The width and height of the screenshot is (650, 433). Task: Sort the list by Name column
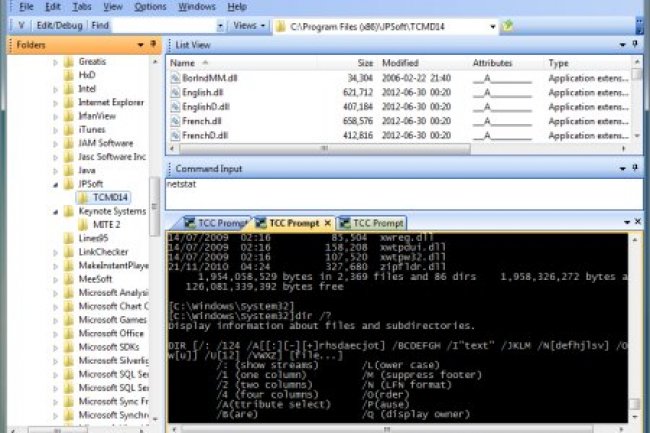tap(182, 63)
